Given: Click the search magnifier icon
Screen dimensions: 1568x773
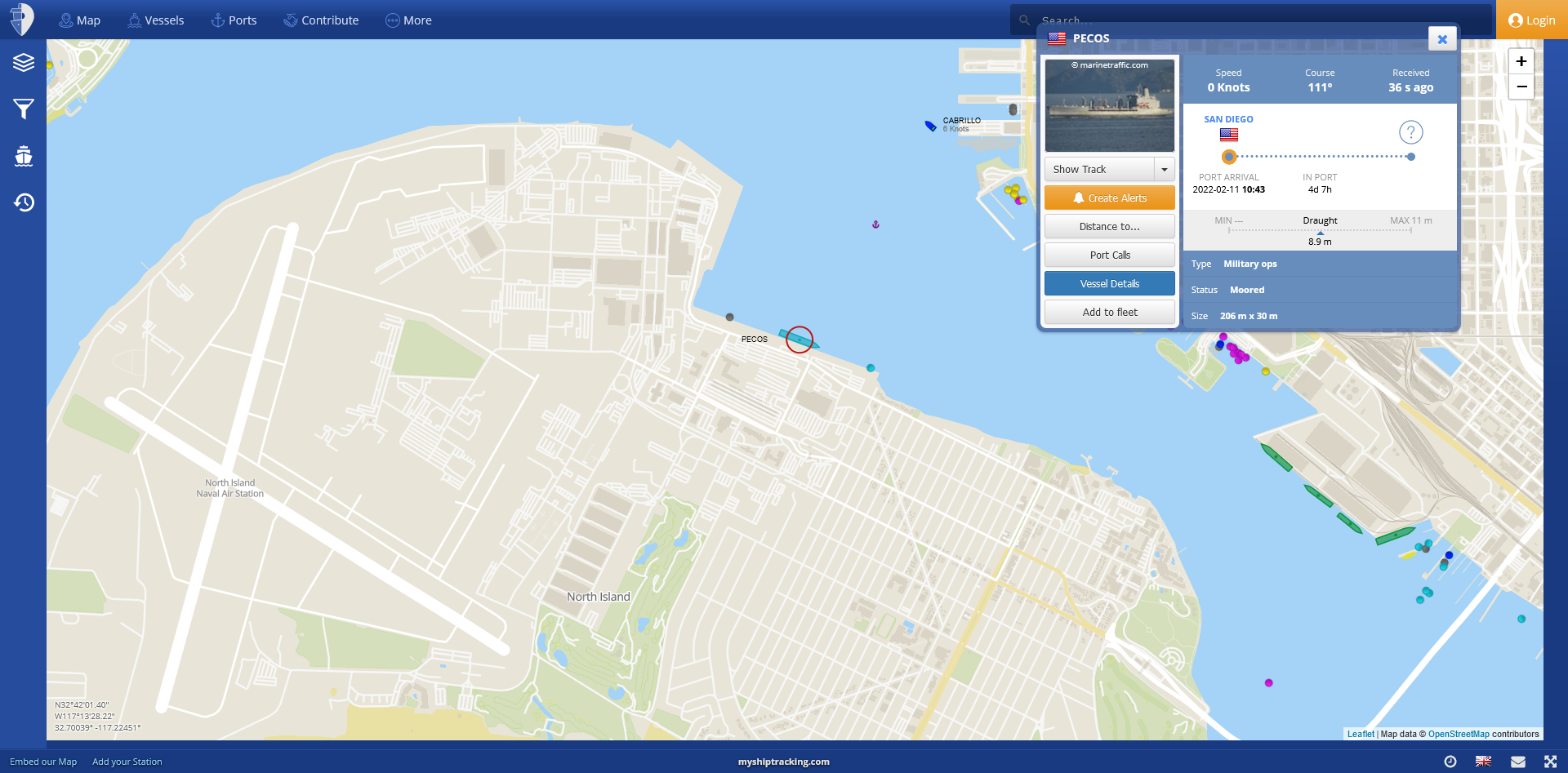Looking at the screenshot, I should point(1024,20).
